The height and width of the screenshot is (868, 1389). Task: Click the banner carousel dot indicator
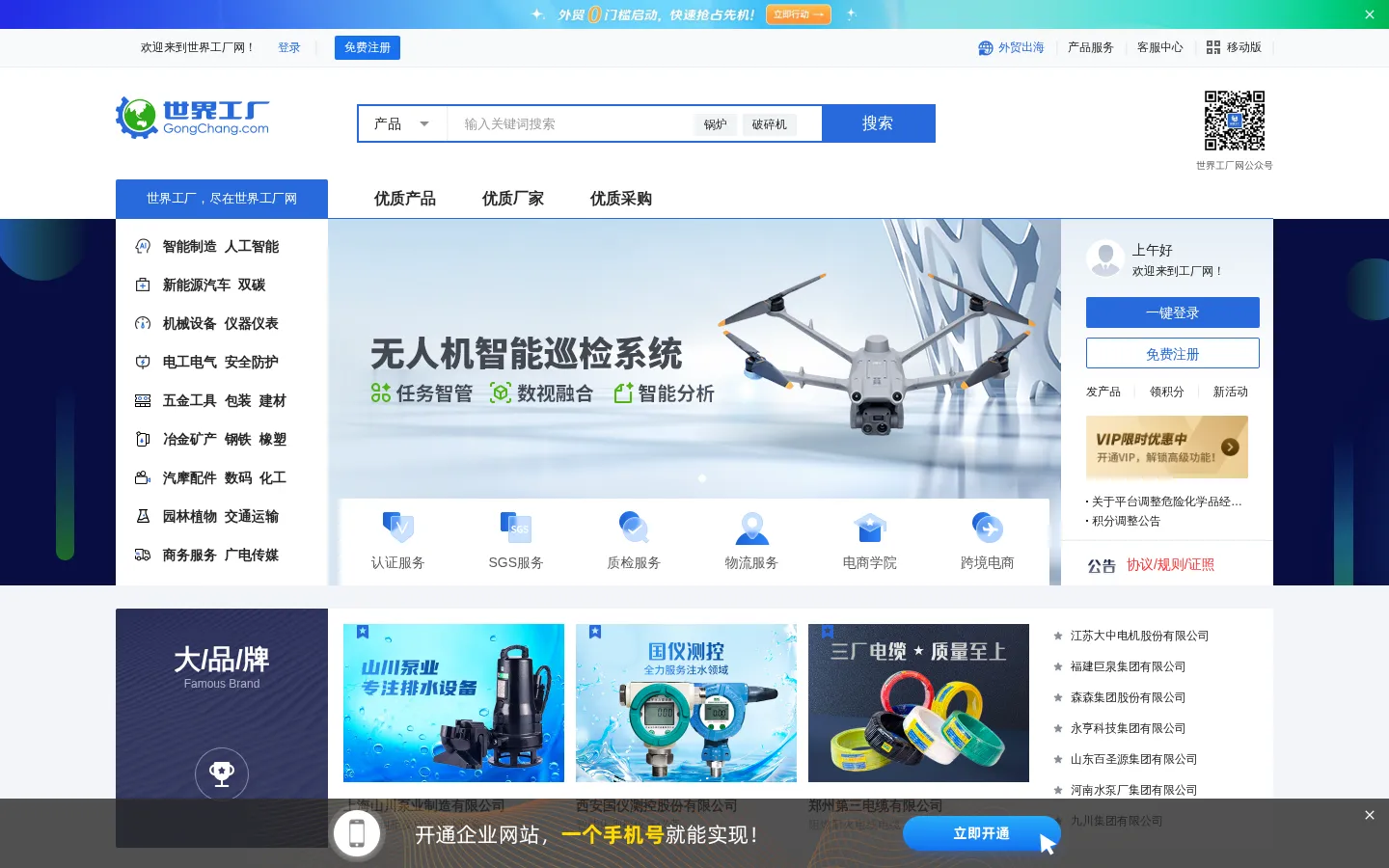702,478
